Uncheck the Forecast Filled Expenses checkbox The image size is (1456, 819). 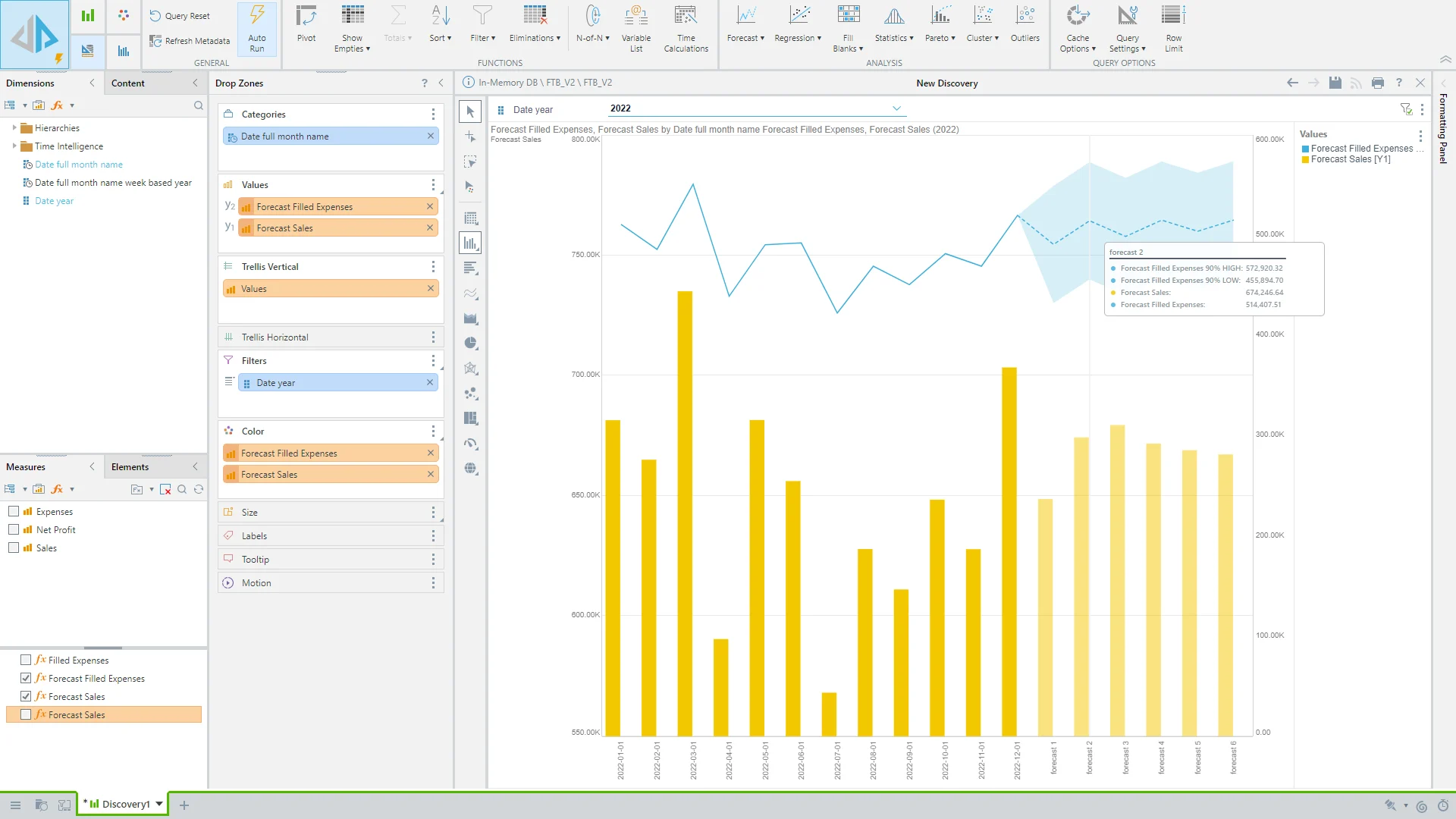coord(26,679)
